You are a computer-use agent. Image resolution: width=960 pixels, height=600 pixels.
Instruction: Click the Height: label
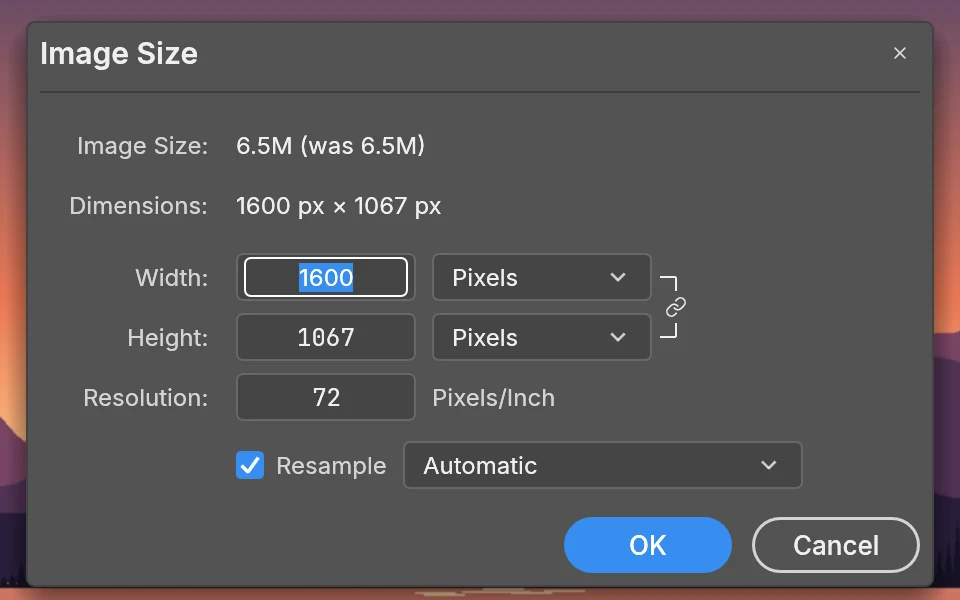point(168,338)
